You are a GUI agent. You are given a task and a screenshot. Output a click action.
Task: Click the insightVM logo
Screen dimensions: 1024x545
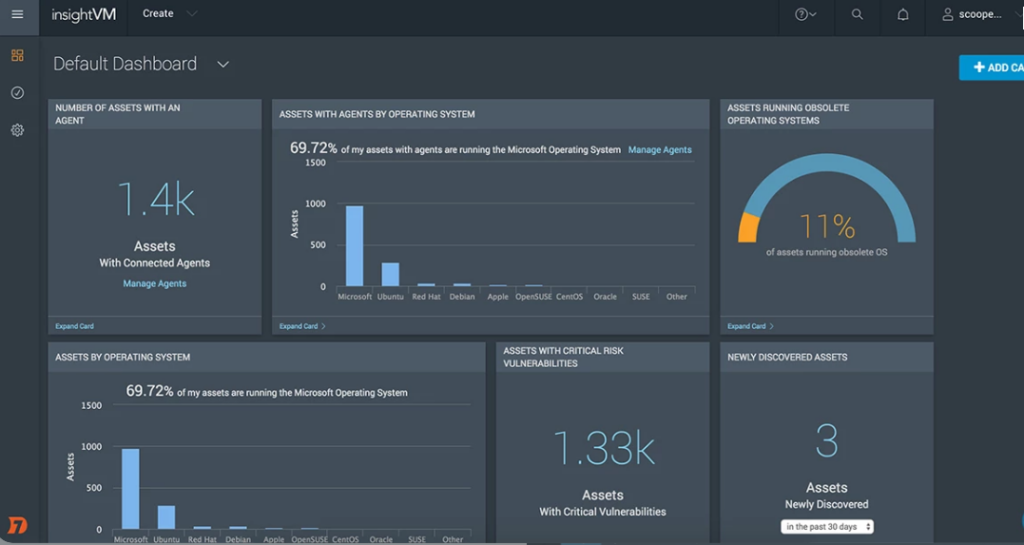click(84, 14)
